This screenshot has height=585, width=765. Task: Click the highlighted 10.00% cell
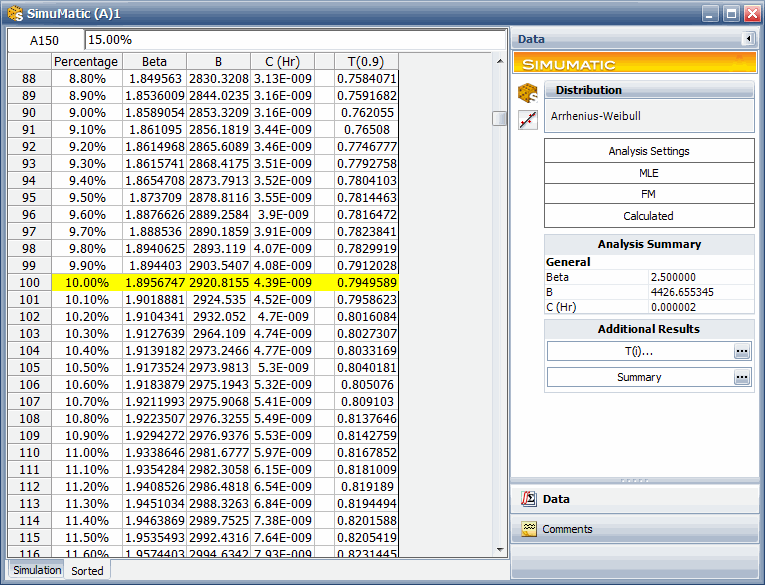tap(87, 282)
